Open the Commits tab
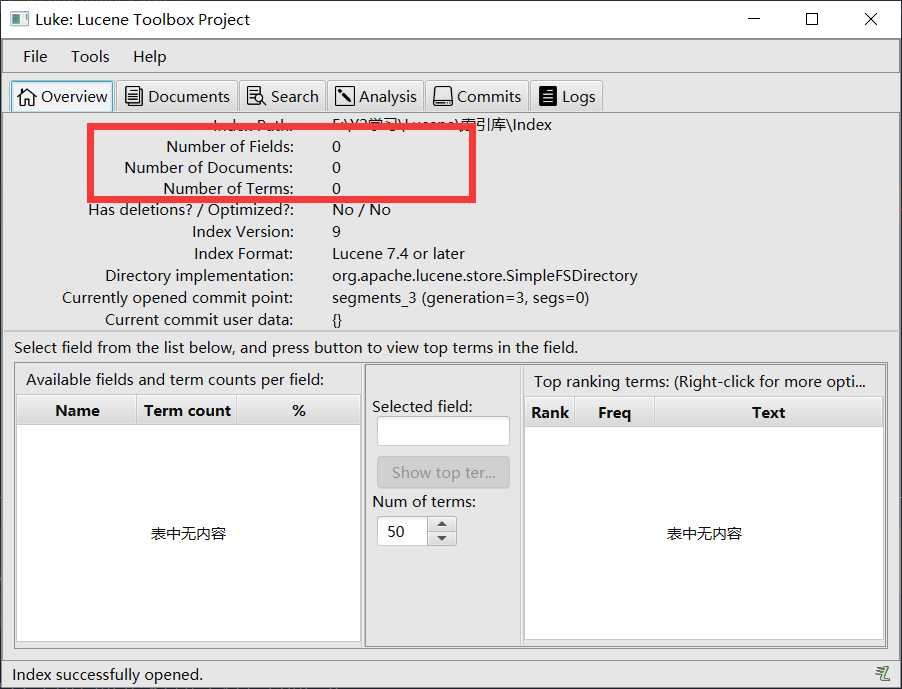This screenshot has height=689, width=902. point(477,96)
